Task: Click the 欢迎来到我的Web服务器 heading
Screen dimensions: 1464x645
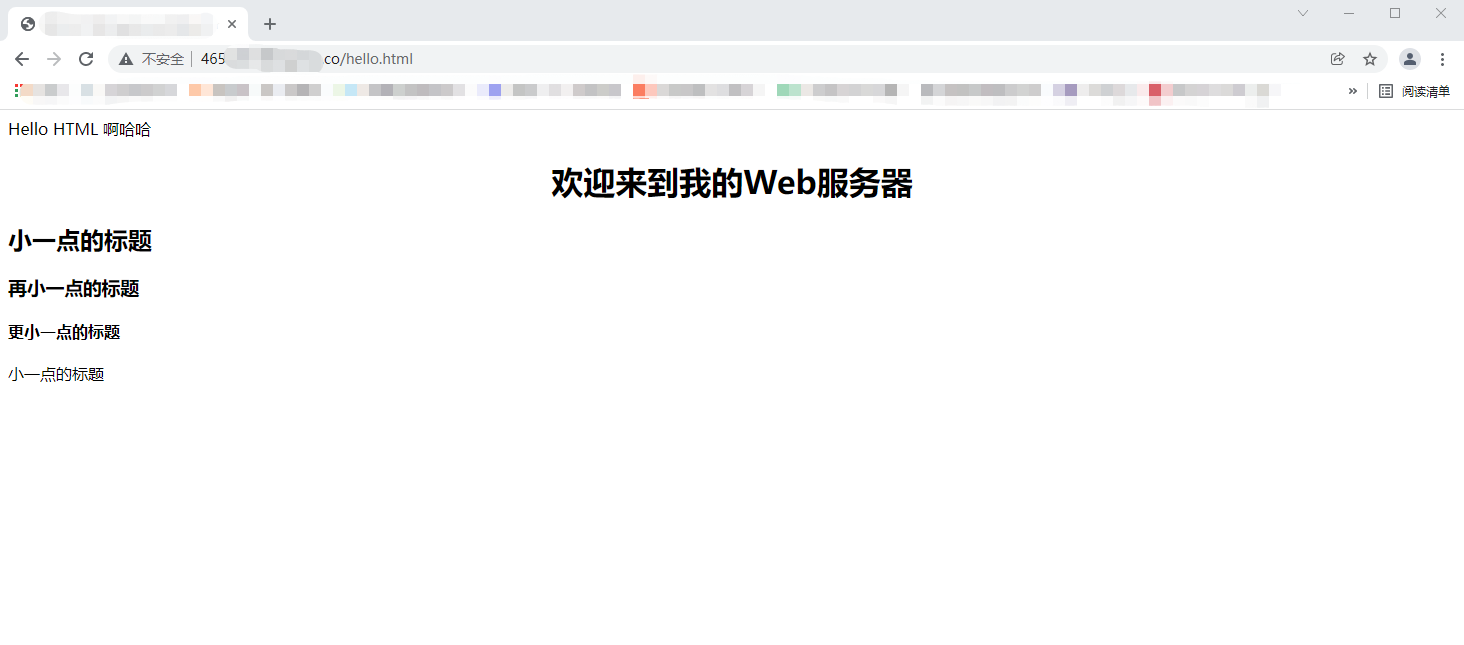Action: 731,184
